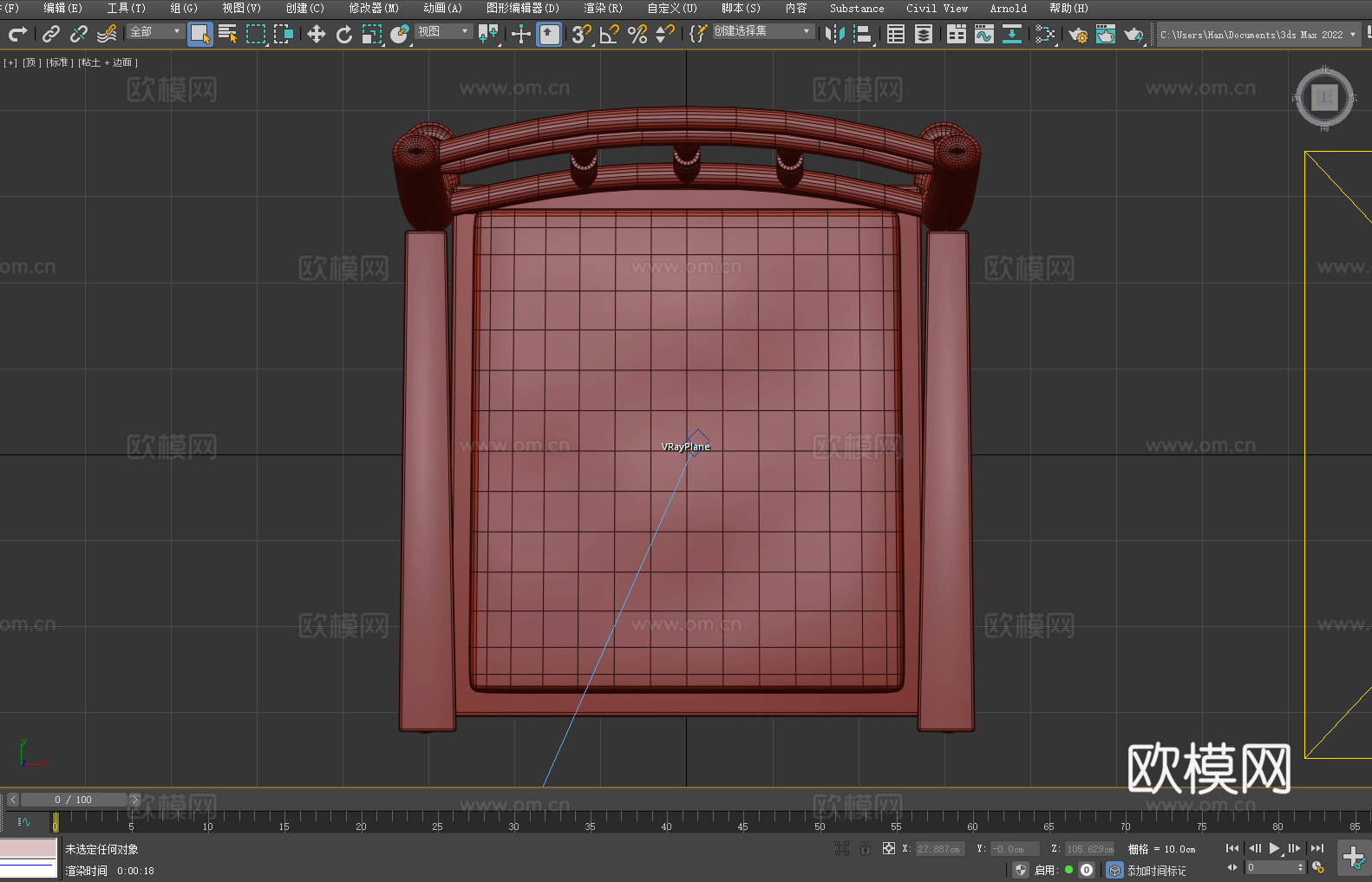
Task: Activate the Select Object tool
Action: click(x=200, y=34)
